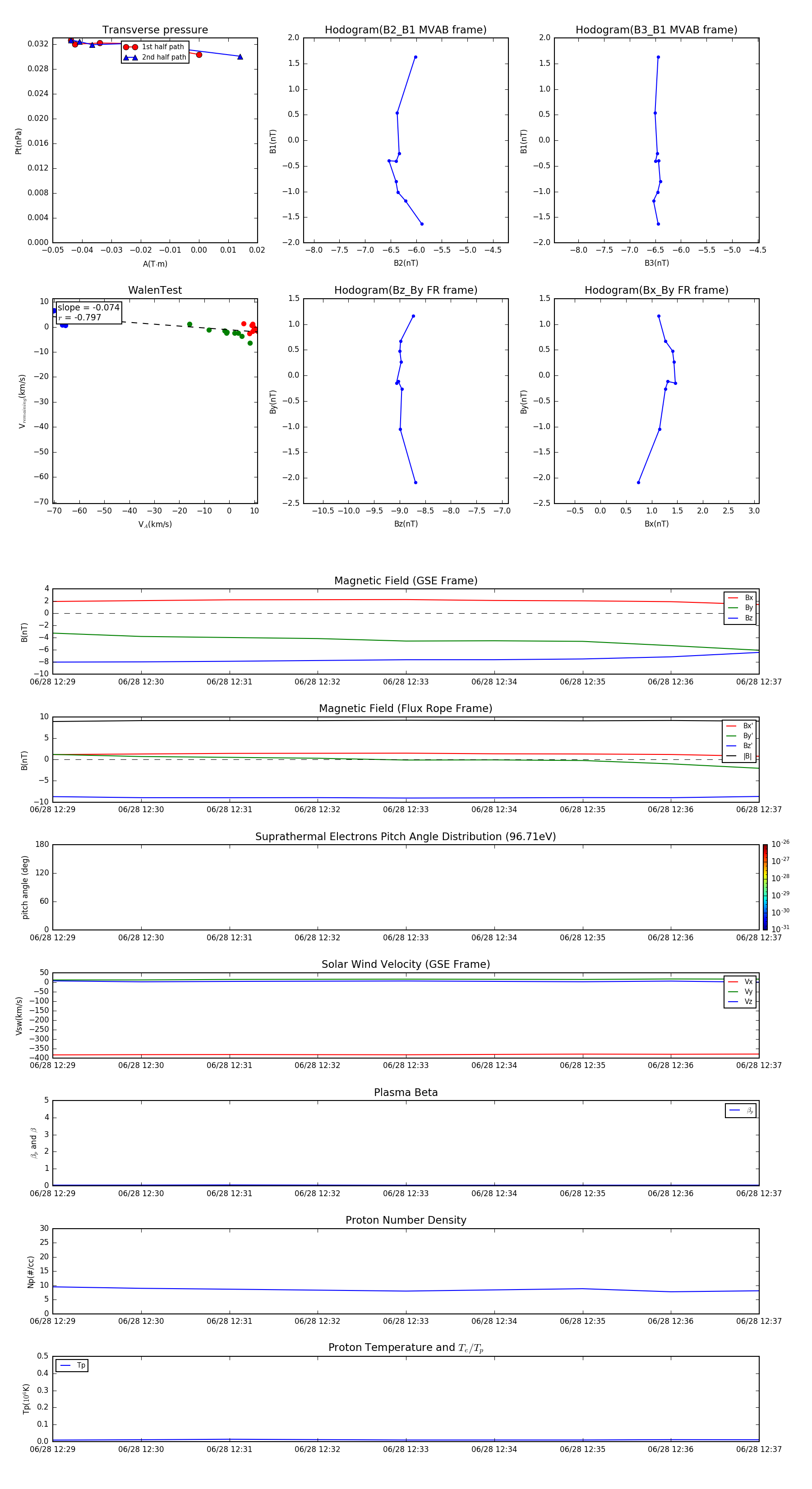Click the Tp legend in Proton Temperature plot
The image size is (812, 1489).
point(72,1365)
